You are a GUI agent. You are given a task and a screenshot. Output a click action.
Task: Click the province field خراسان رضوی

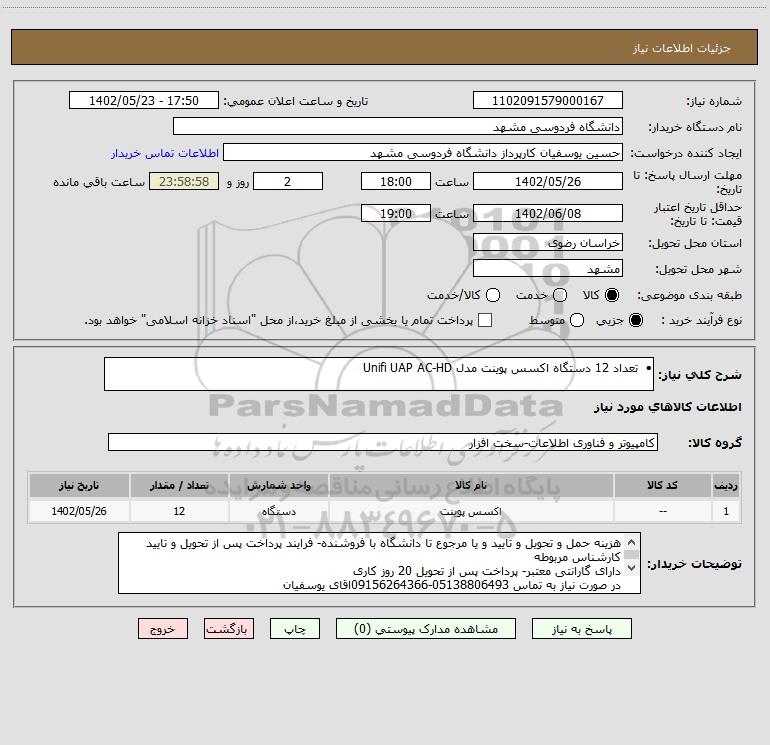tap(548, 243)
